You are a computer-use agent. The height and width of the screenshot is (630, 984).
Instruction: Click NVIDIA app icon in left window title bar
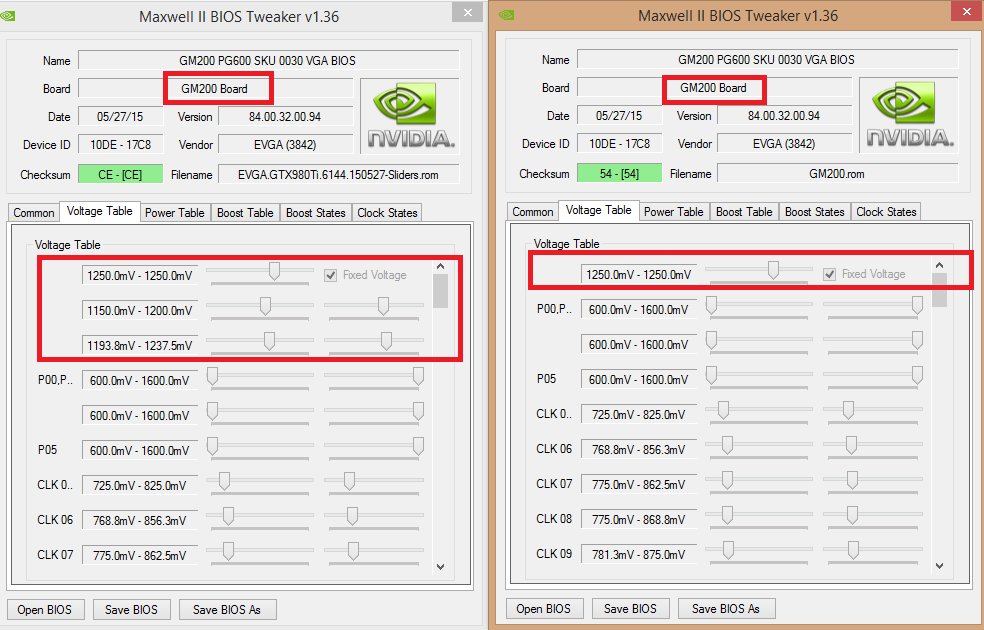click(x=8, y=16)
